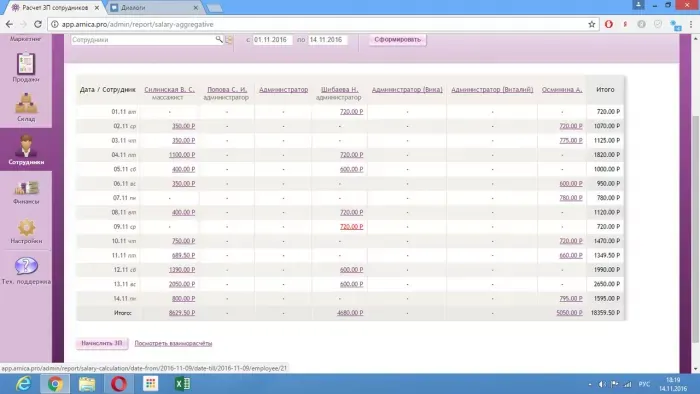Open the Настройки gear settings
700x394 pixels.
pos(26,231)
